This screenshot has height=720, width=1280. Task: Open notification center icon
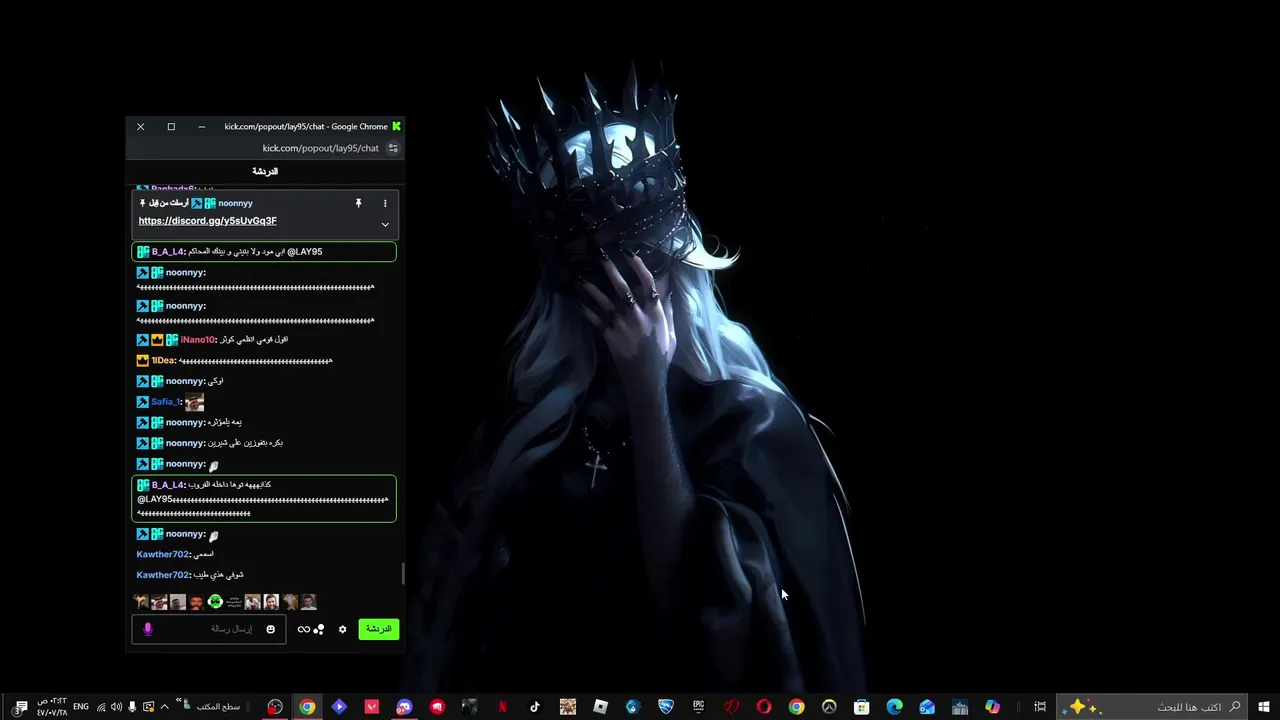[20, 707]
